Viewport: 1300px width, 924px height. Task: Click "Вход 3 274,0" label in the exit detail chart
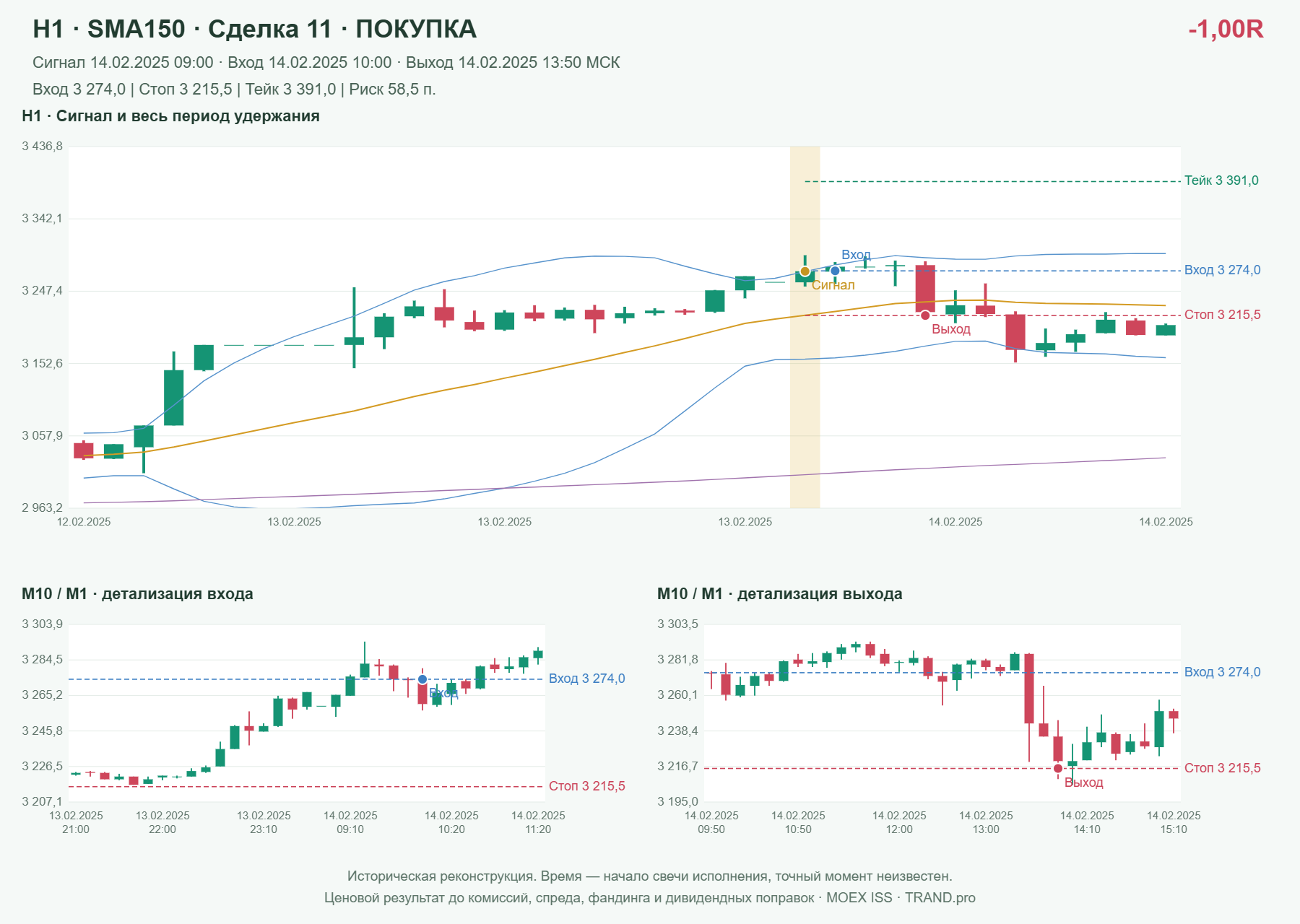pos(1223,672)
